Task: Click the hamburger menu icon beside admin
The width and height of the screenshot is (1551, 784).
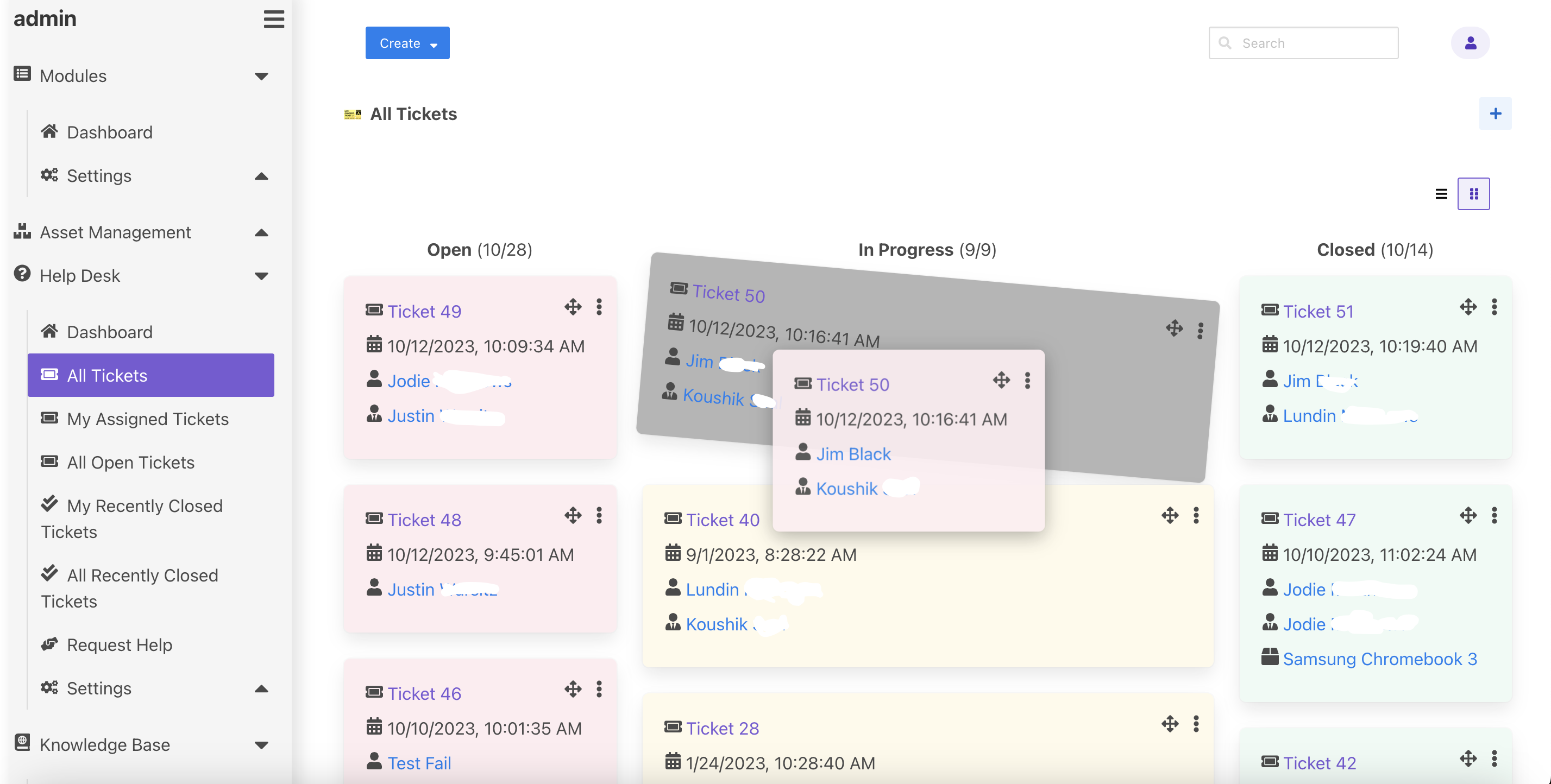Action: 273,19
